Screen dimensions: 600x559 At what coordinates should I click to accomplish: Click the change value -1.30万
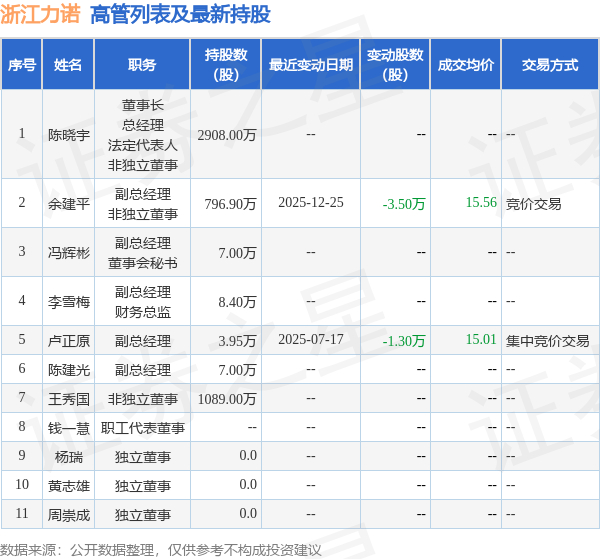click(x=404, y=341)
